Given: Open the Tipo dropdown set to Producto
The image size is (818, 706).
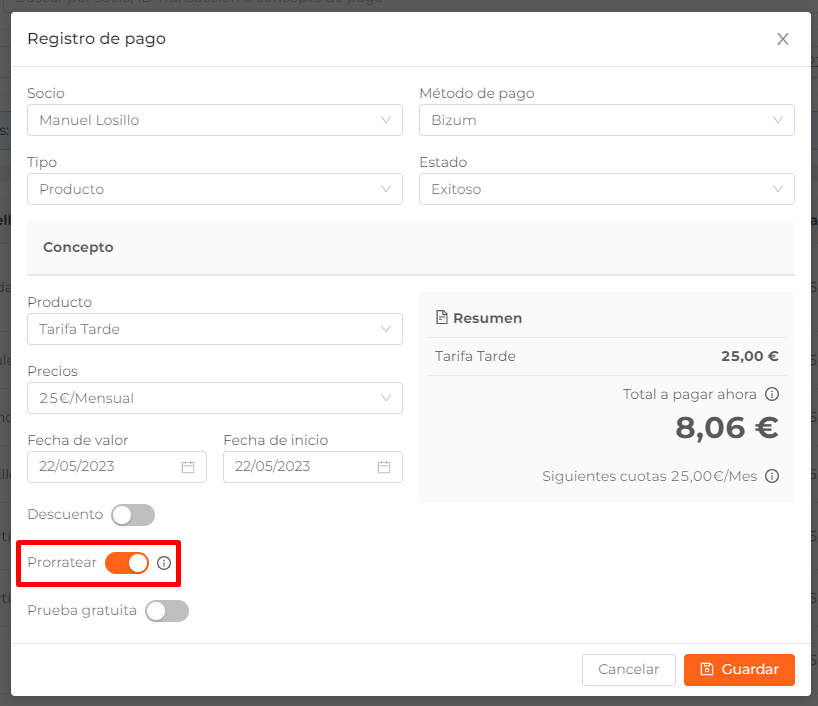Looking at the screenshot, I should pyautogui.click(x=215, y=189).
